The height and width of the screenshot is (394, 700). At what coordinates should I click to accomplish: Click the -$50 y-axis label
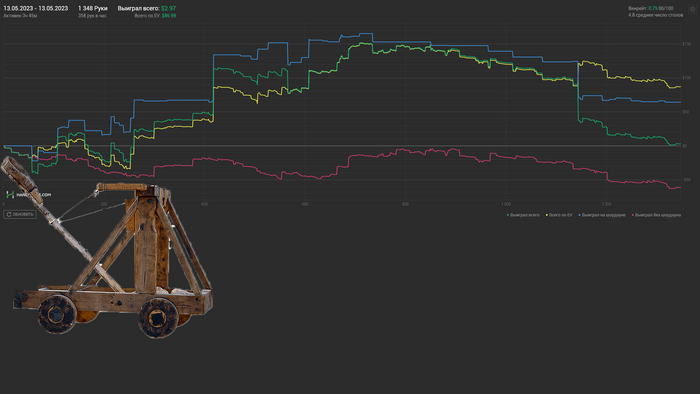686,179
